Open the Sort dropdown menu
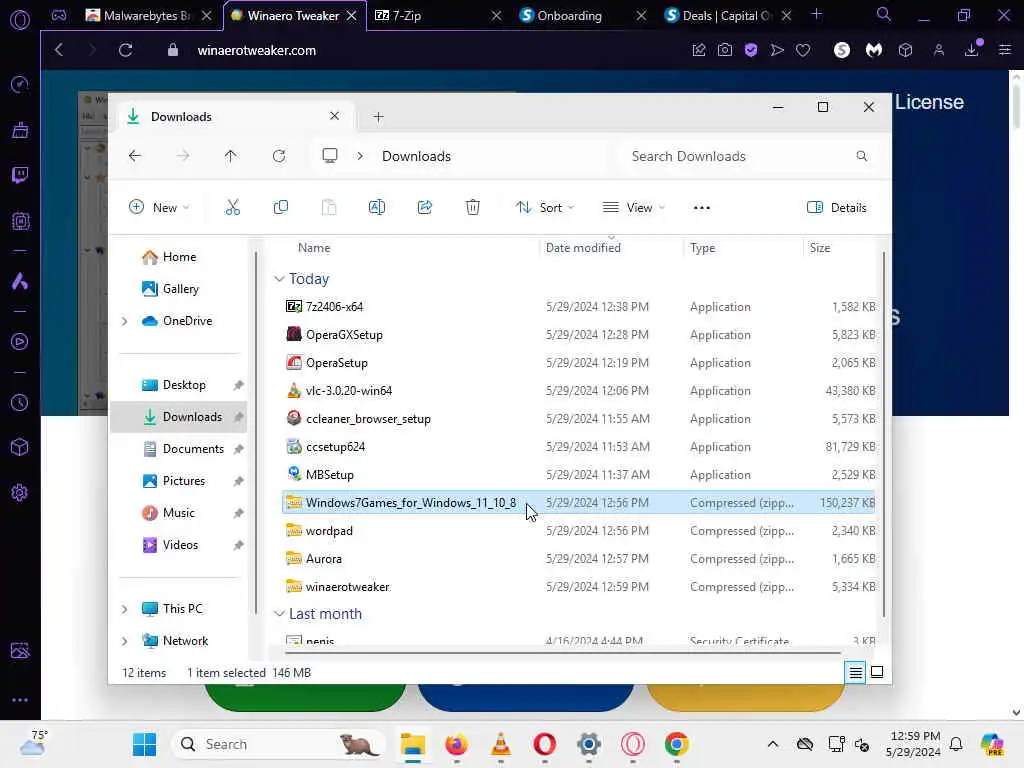The image size is (1024, 768). click(545, 208)
